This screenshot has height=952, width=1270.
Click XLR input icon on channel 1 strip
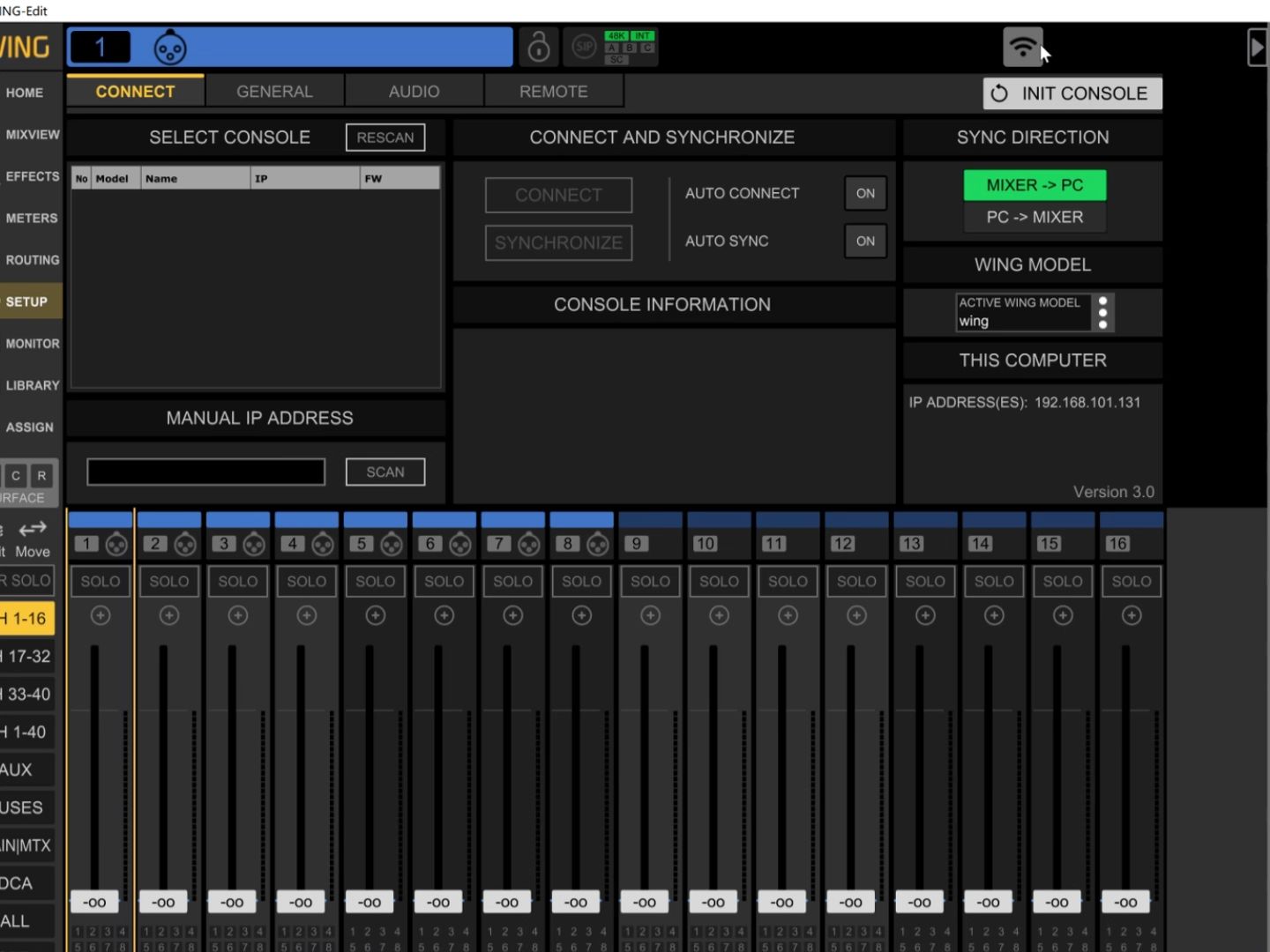click(116, 545)
